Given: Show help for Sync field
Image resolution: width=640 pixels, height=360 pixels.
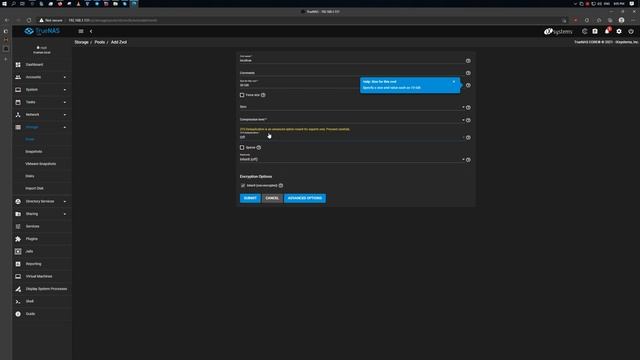Looking at the screenshot, I should pos(468,108).
